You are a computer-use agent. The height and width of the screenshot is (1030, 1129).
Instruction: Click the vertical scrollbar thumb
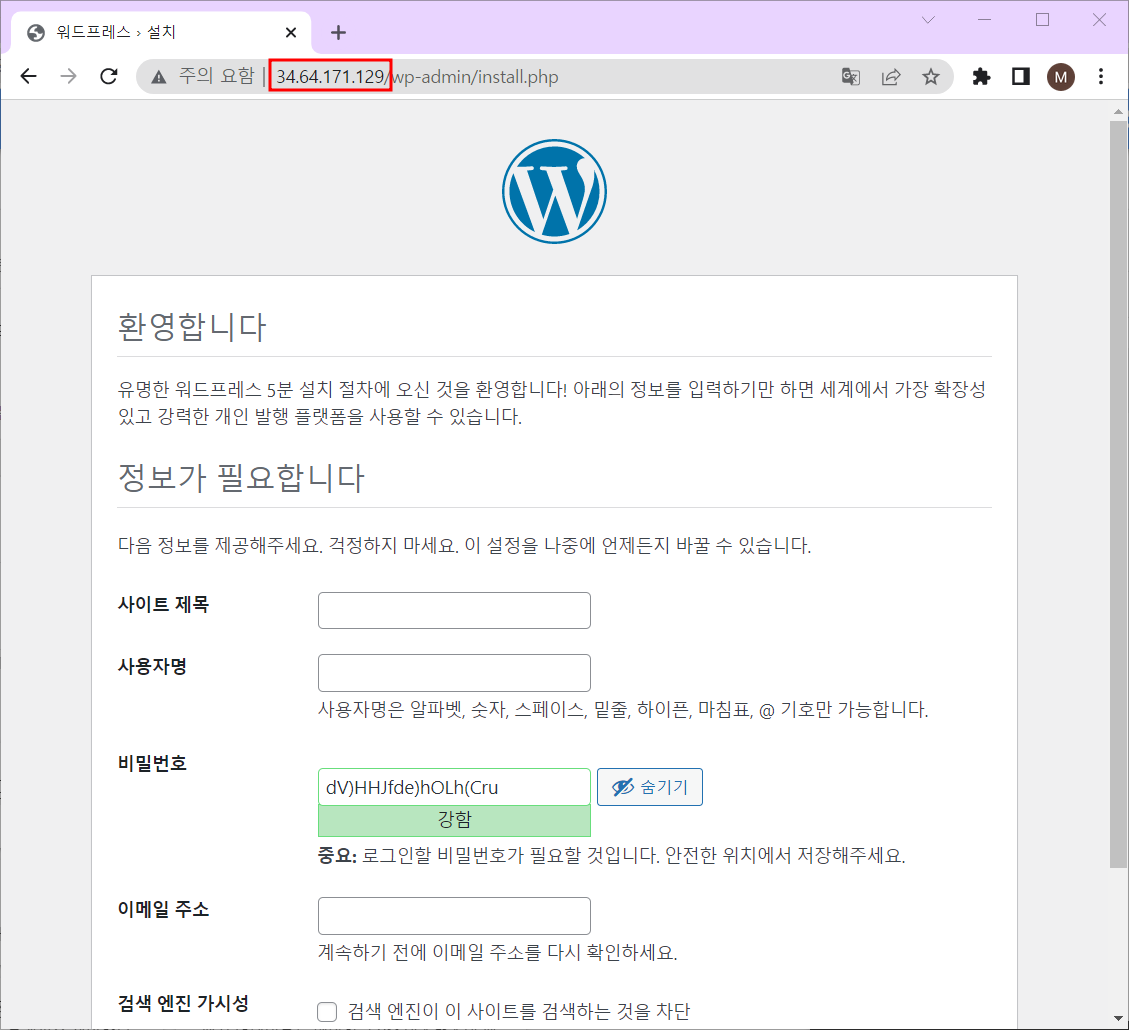pos(1117,494)
